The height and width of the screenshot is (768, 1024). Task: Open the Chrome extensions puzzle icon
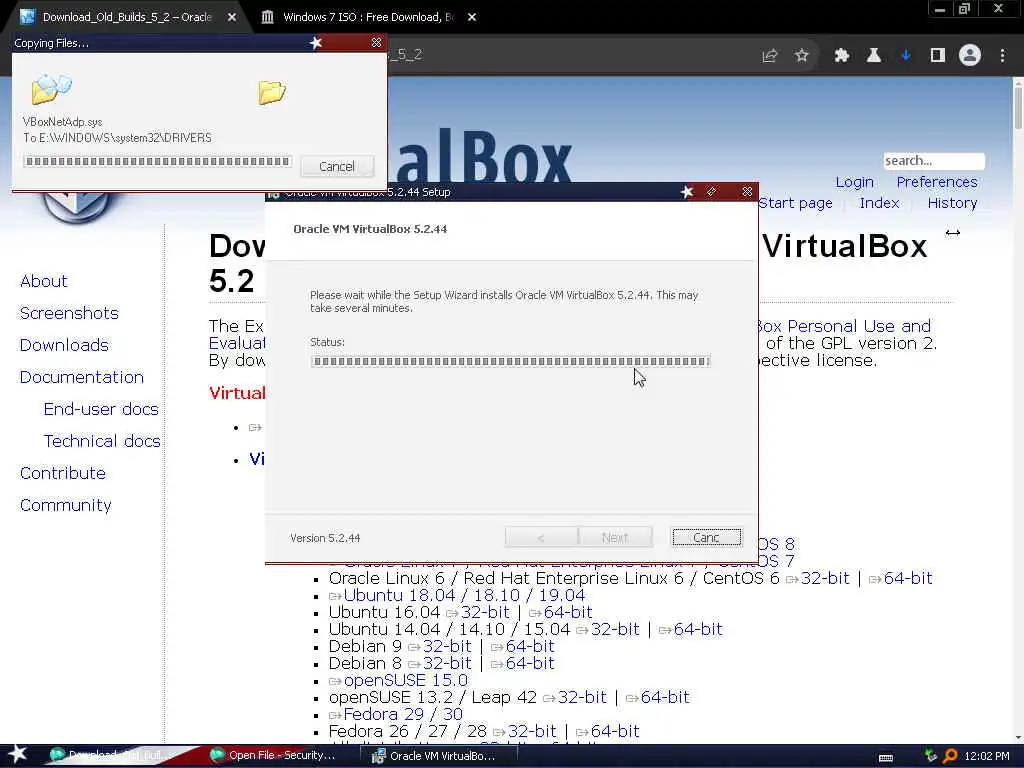pos(842,56)
